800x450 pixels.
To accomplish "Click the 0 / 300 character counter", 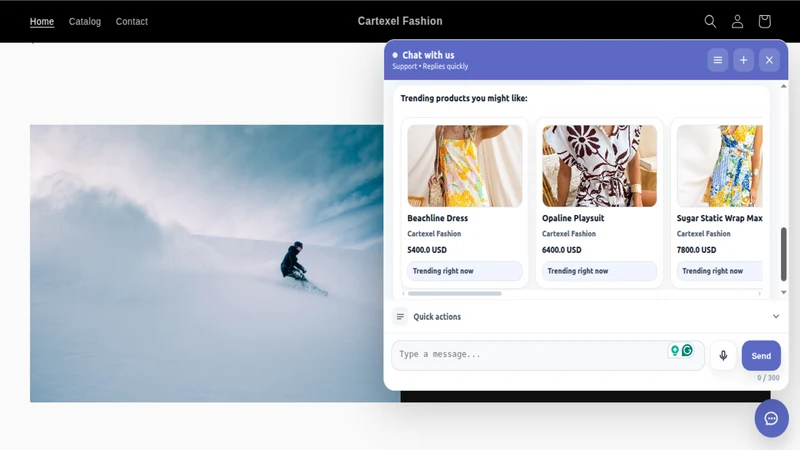I will pyautogui.click(x=768, y=378).
